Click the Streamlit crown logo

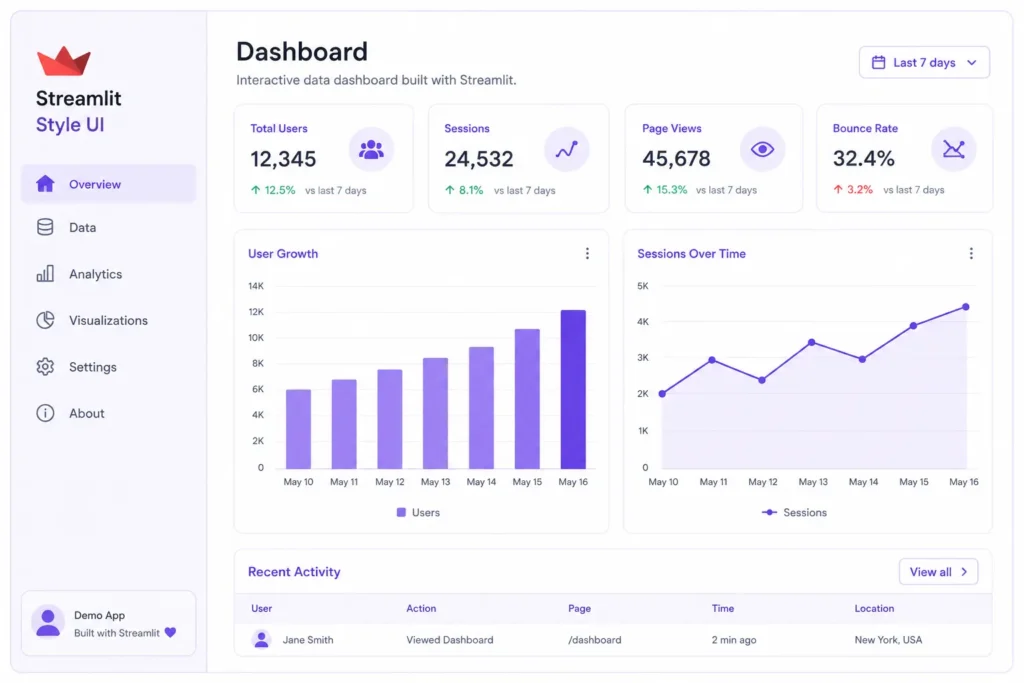[63, 61]
